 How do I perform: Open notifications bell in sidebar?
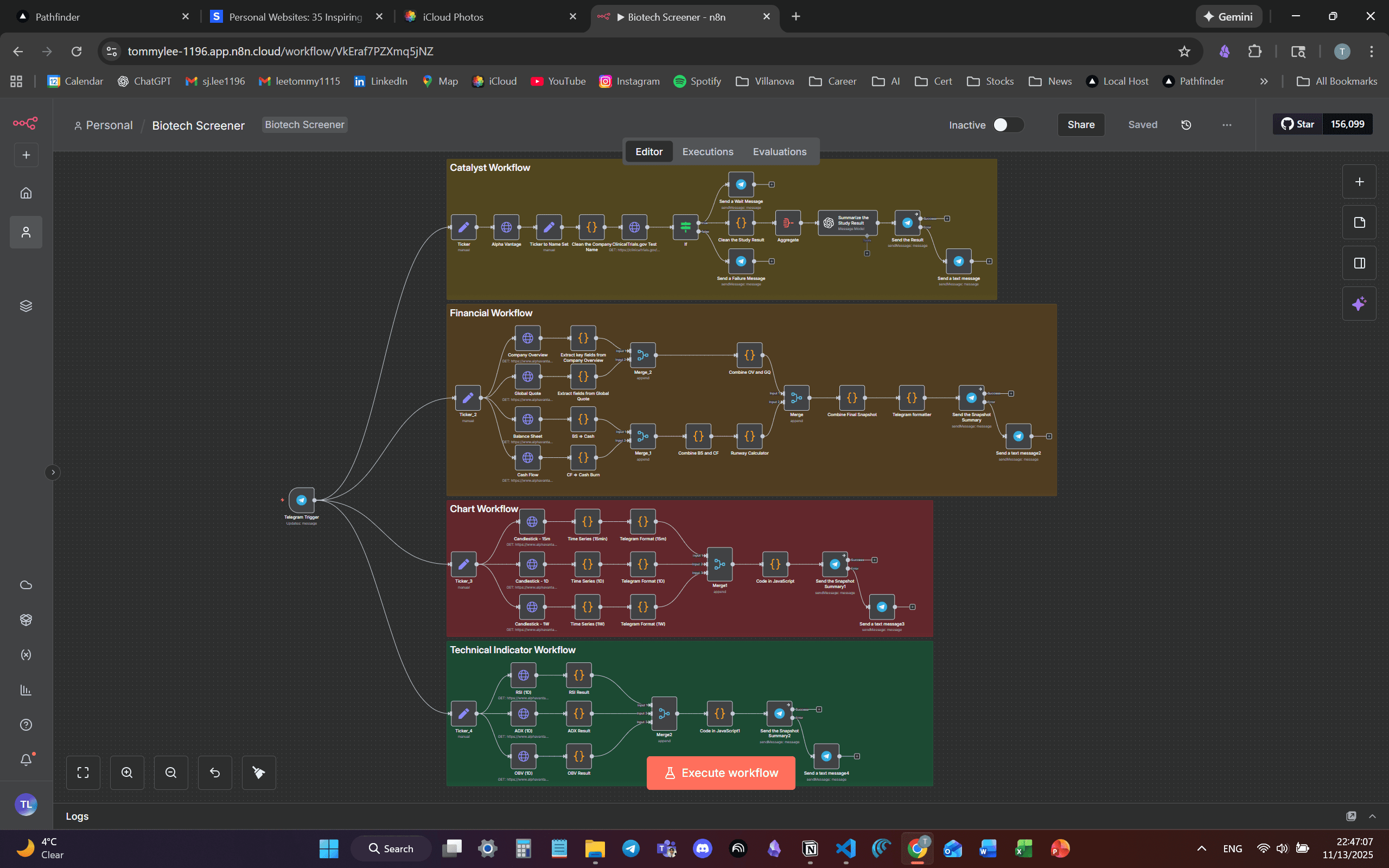click(x=26, y=759)
